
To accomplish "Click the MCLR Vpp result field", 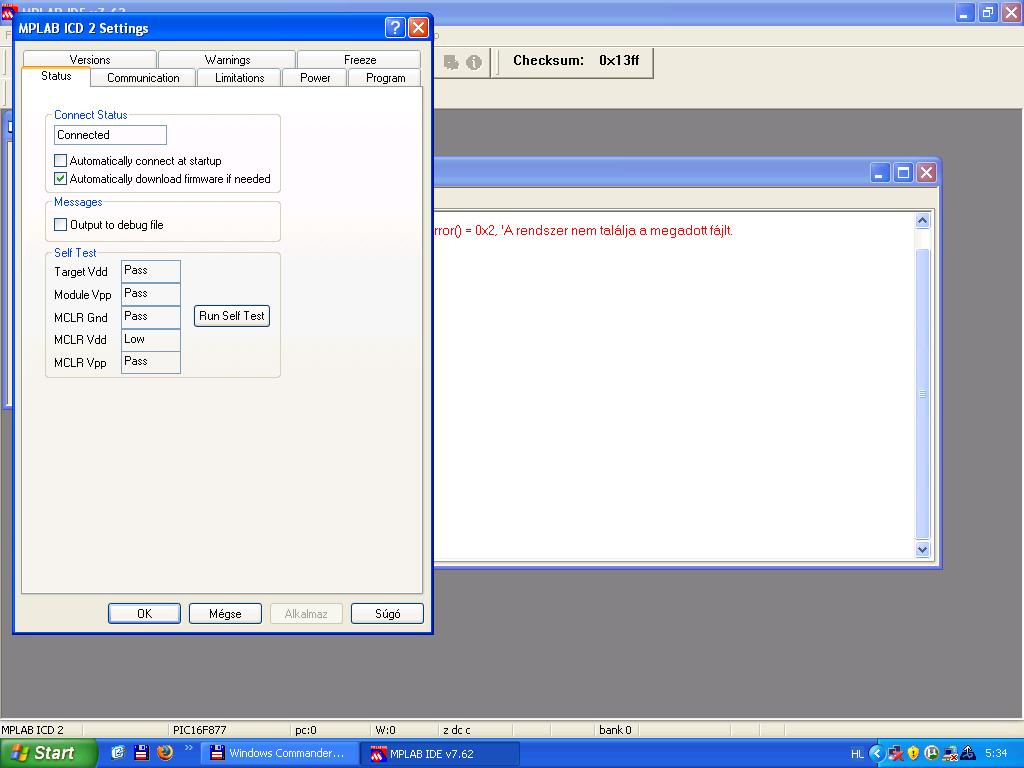I will (x=151, y=362).
